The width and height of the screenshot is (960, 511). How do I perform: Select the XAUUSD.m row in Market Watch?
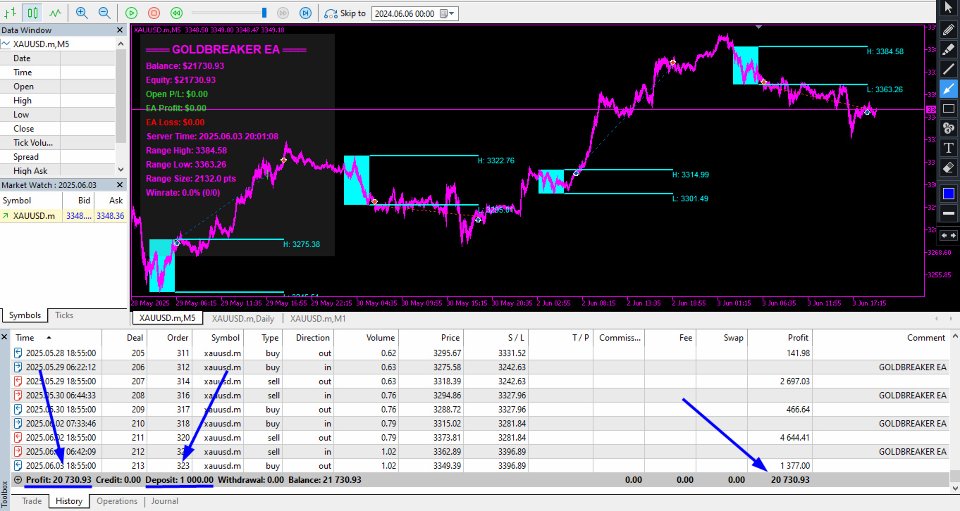pyautogui.click(x=63, y=215)
